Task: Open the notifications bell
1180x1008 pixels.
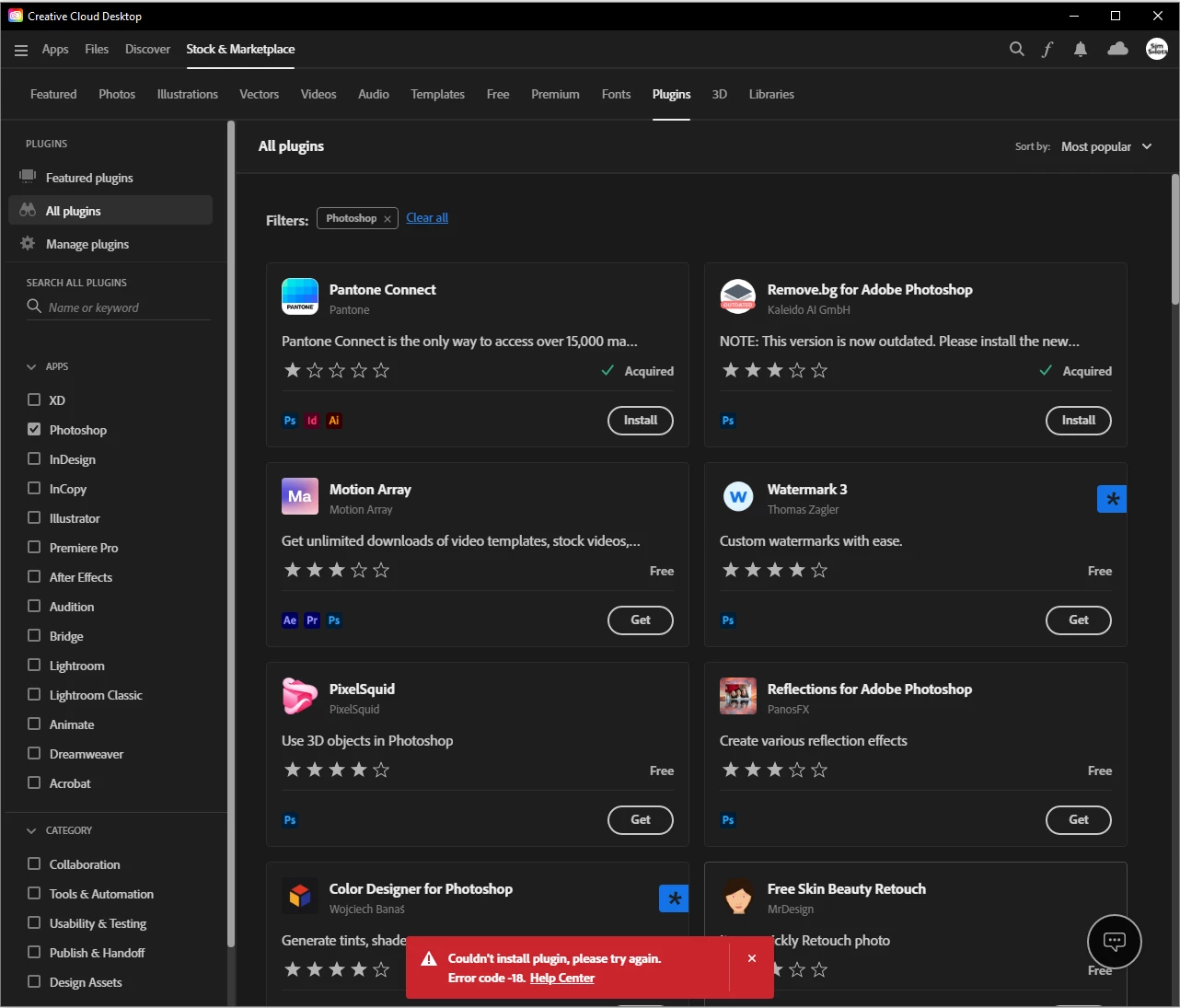Action: [x=1081, y=50]
